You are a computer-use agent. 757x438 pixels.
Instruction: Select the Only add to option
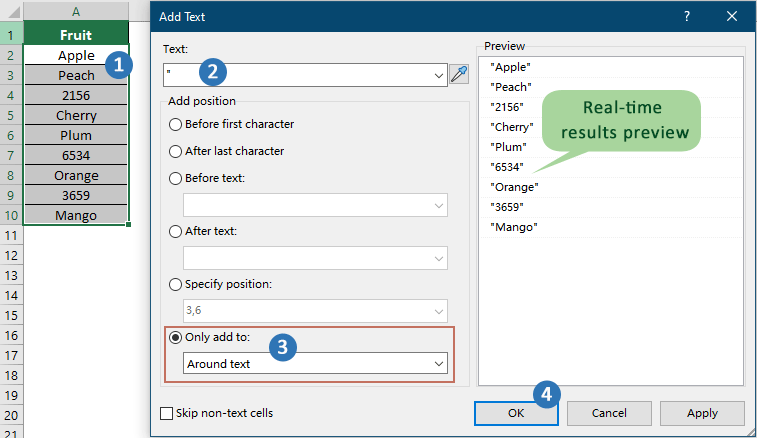[x=176, y=338]
